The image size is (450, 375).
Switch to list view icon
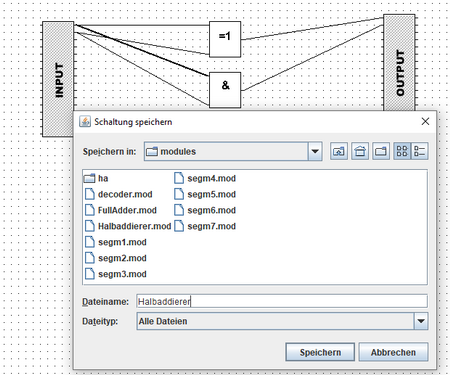(402, 152)
